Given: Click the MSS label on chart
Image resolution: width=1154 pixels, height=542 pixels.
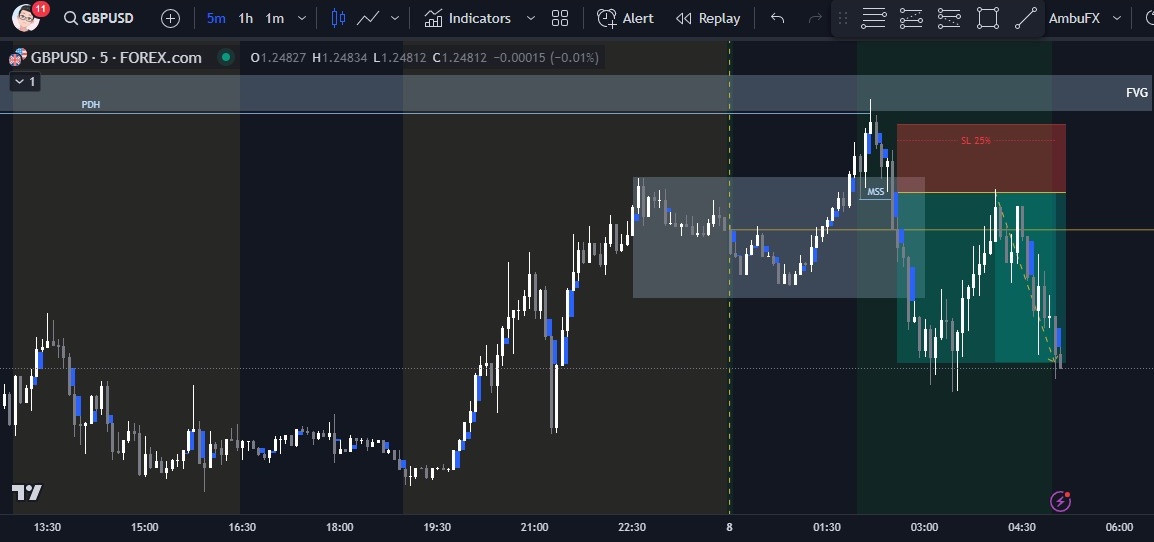Looking at the screenshot, I should [875, 192].
